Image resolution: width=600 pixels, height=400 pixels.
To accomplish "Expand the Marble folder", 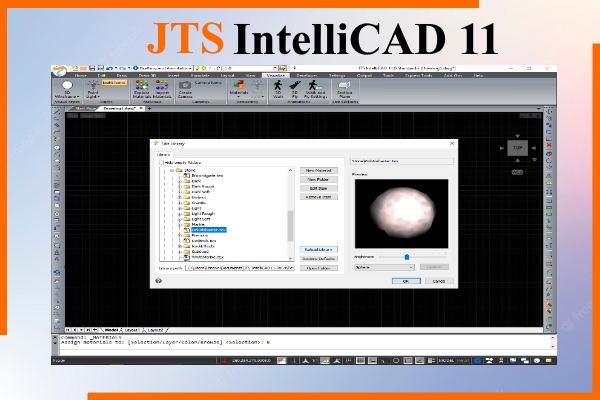I will pos(180,225).
